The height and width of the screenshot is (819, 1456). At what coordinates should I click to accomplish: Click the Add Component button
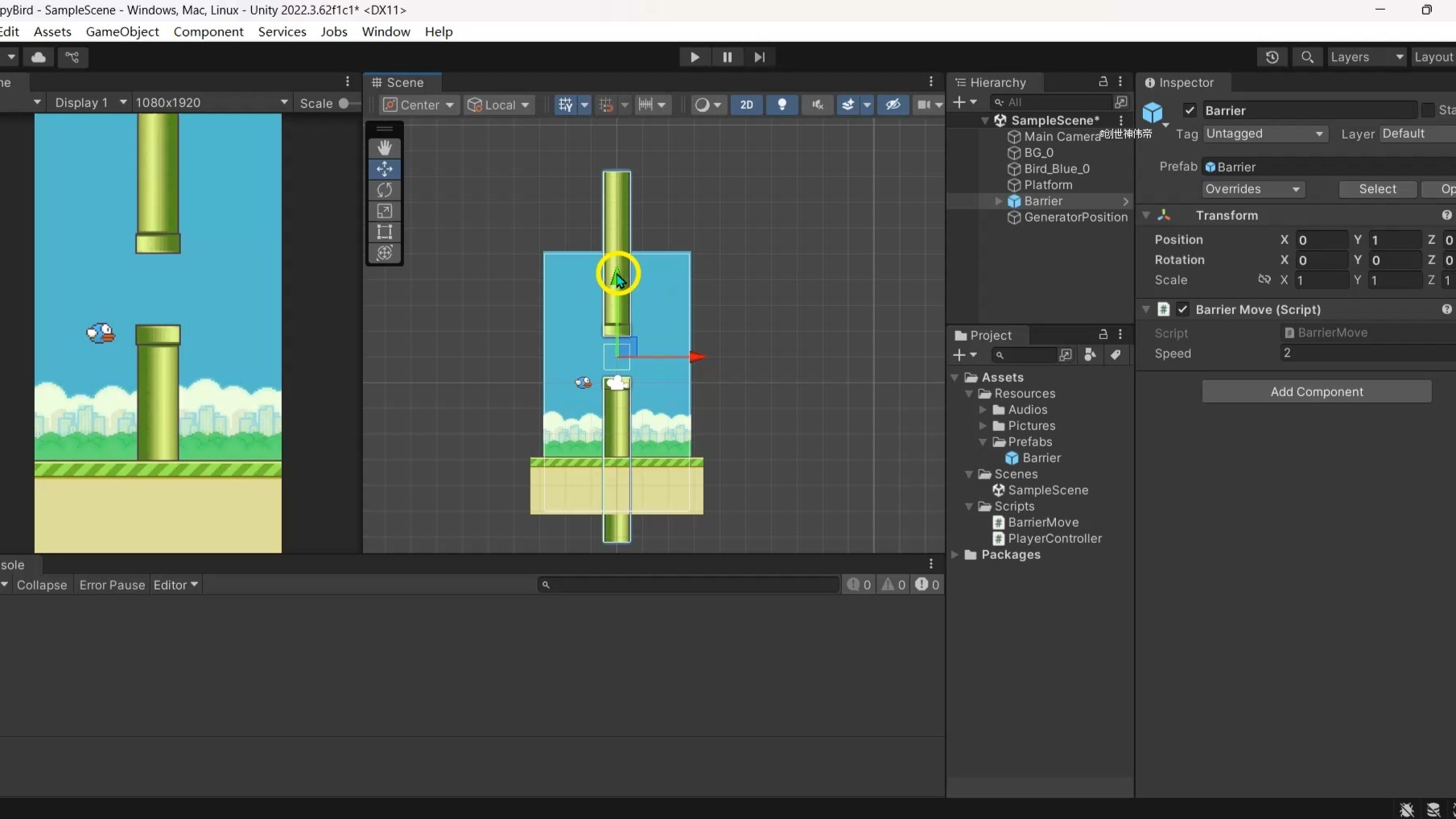point(1317,391)
